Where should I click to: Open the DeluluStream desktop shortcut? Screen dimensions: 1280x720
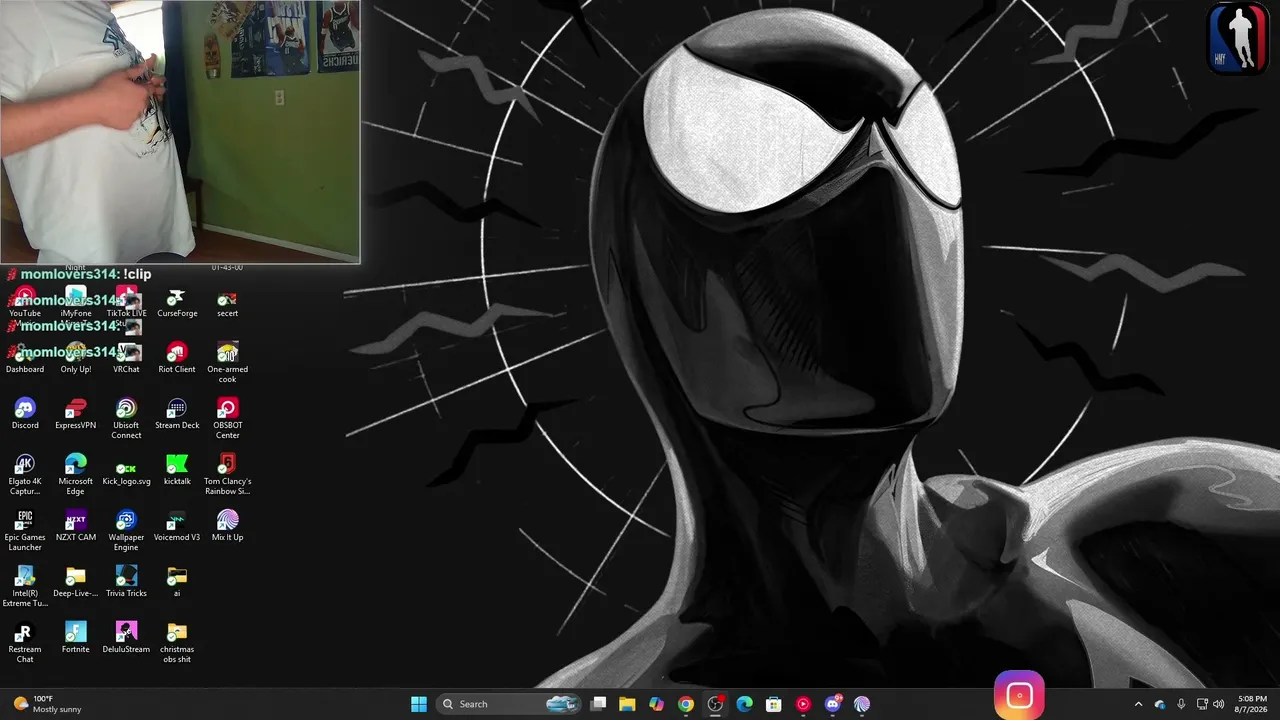coord(126,639)
